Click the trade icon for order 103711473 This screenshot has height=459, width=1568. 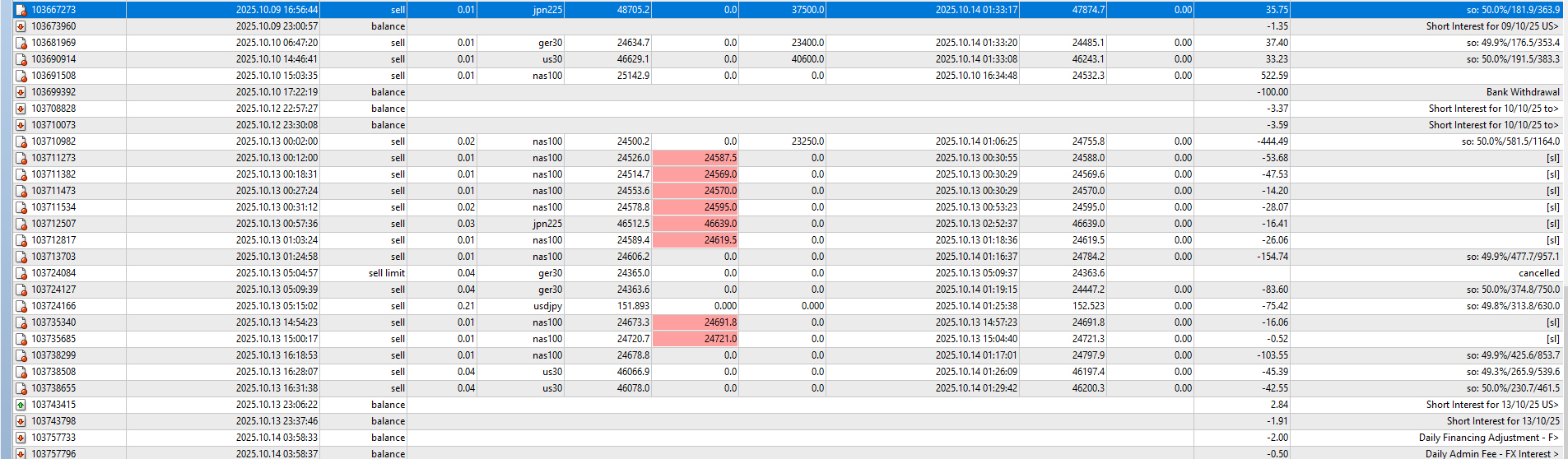click(21, 191)
